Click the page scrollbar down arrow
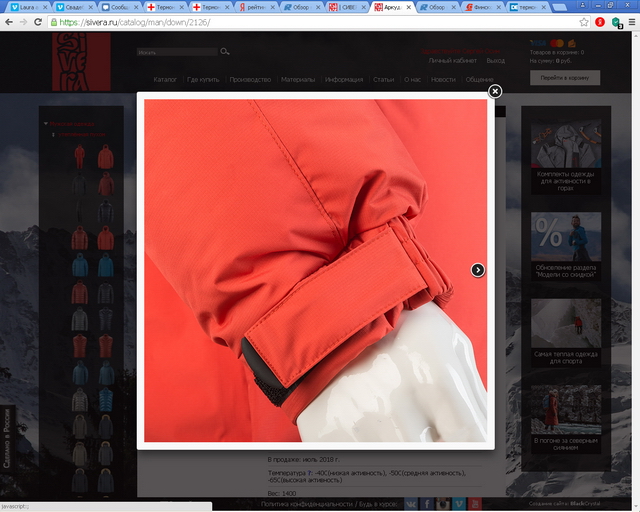The image size is (640, 512). tap(636, 508)
